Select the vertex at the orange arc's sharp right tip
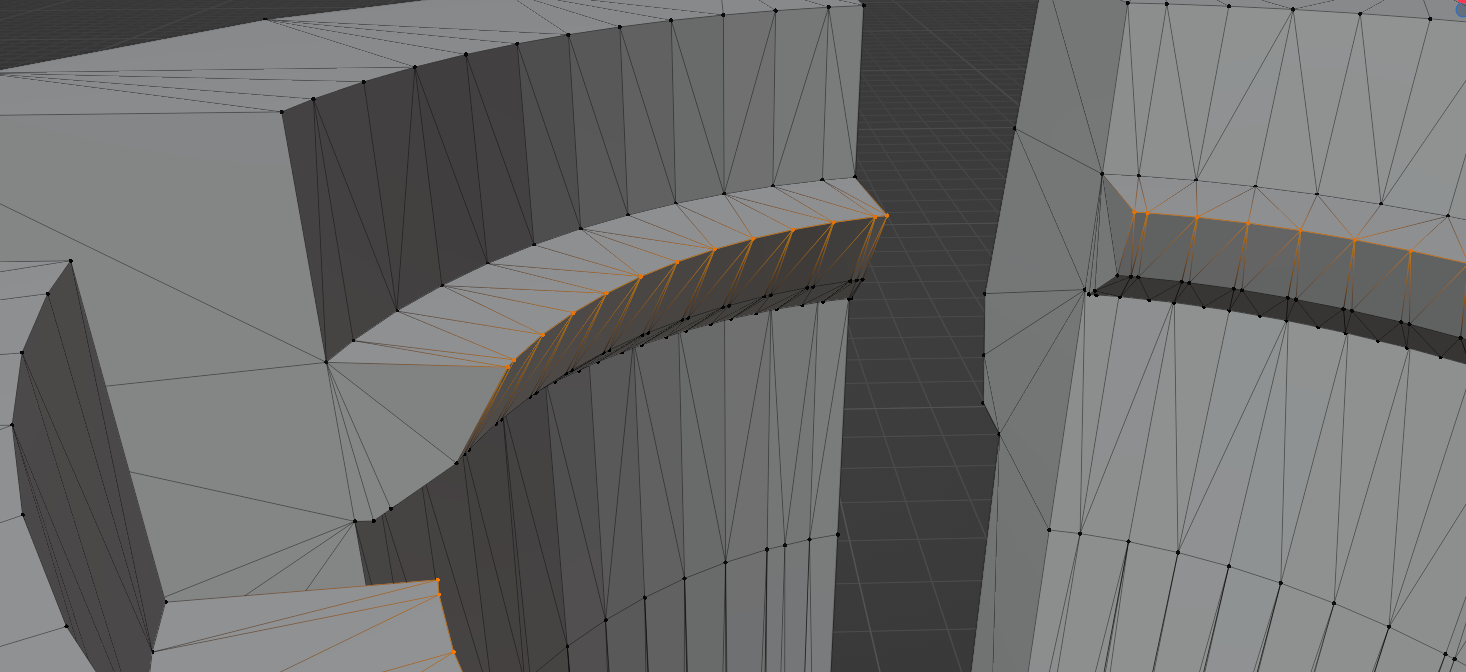The height and width of the screenshot is (672, 1466). tap(886, 215)
